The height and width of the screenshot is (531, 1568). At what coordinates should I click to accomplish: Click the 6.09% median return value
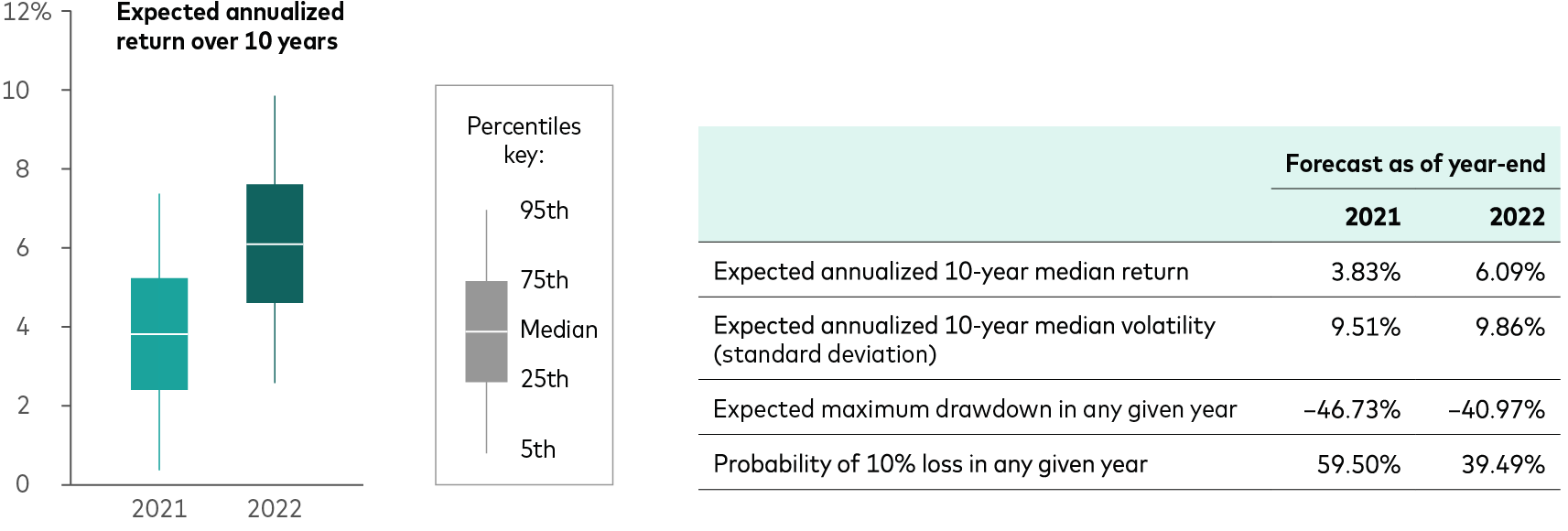coord(1510,272)
